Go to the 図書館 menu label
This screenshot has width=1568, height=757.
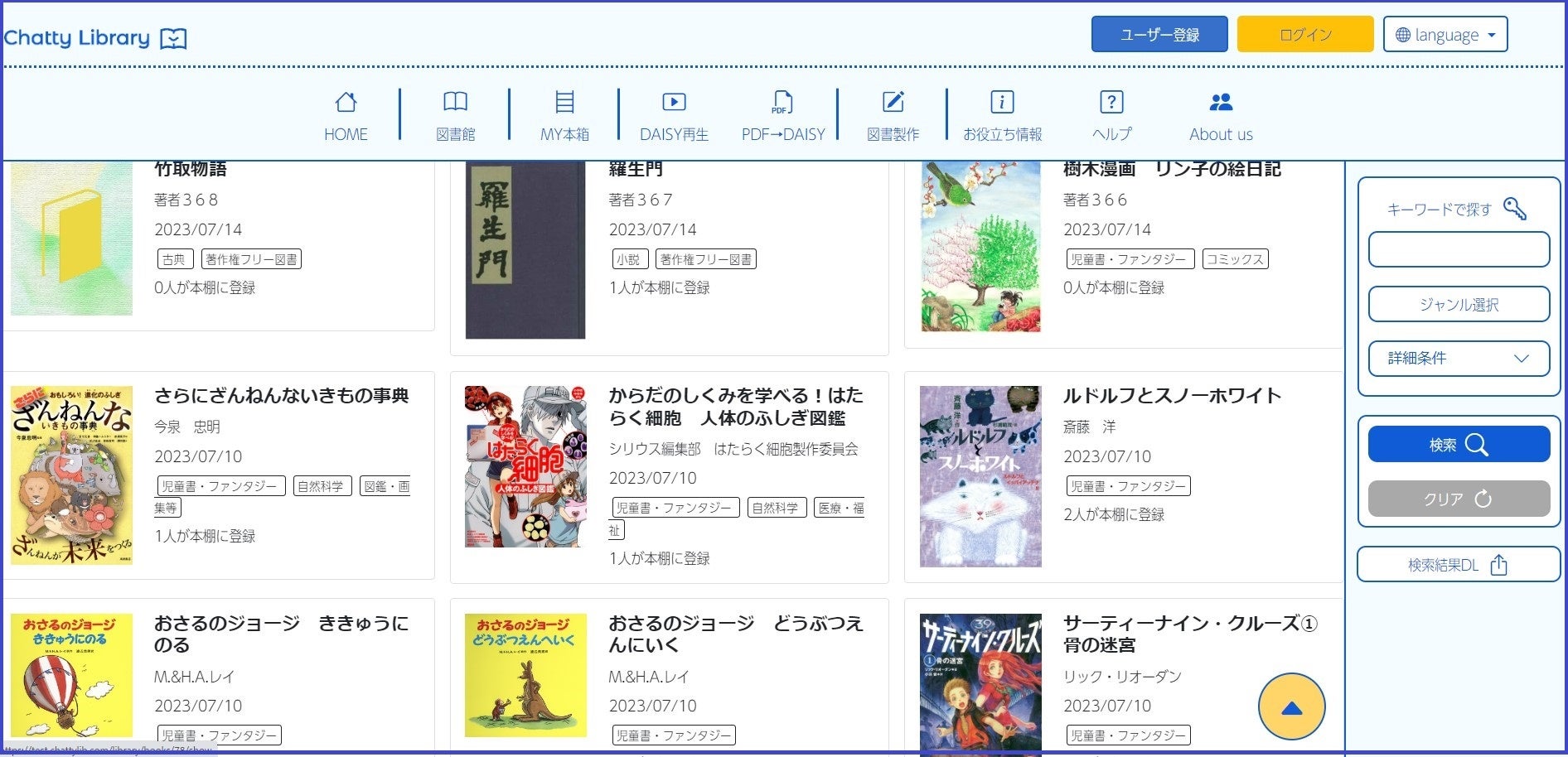coord(455,134)
